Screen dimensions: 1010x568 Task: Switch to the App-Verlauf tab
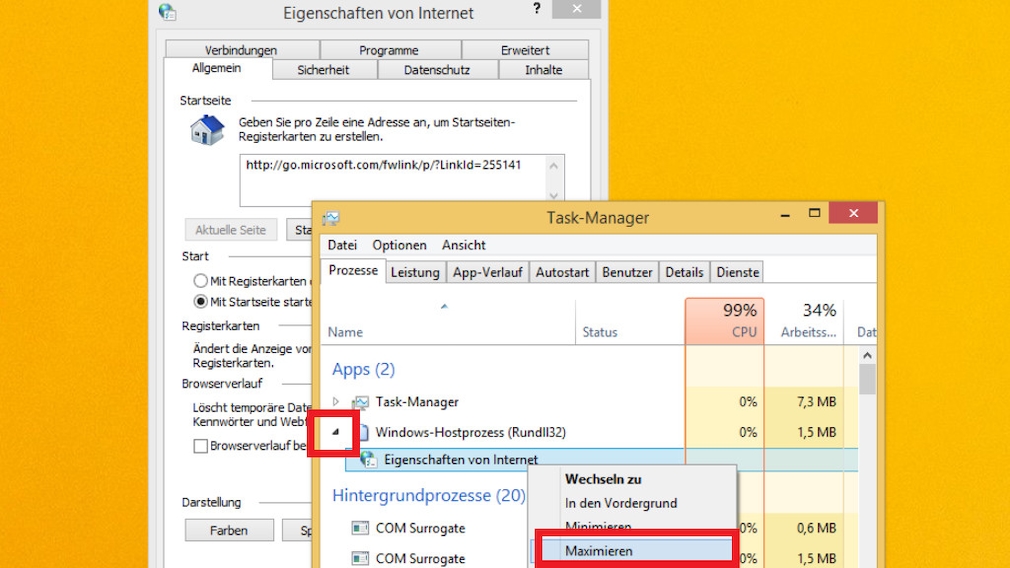coord(488,272)
